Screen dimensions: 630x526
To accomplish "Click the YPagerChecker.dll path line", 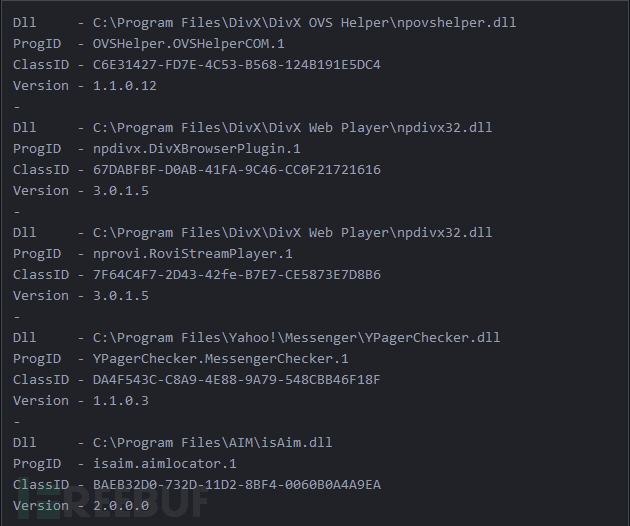I will 256,338.
